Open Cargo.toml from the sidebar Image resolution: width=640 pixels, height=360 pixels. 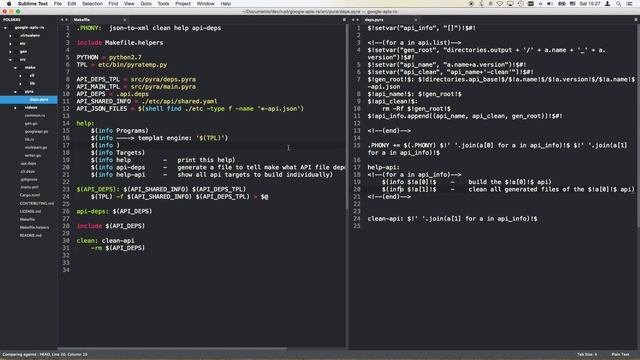pos(29,195)
